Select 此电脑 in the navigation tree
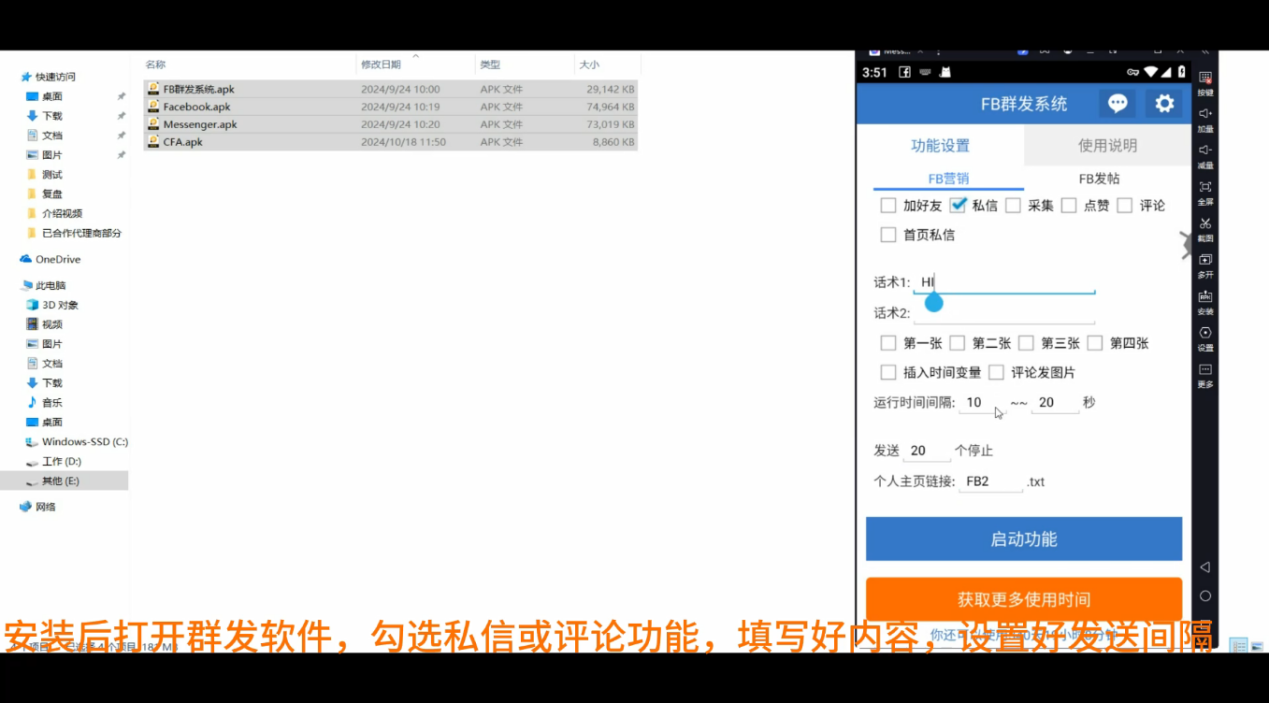The width and height of the screenshot is (1269, 703). [x=43, y=285]
